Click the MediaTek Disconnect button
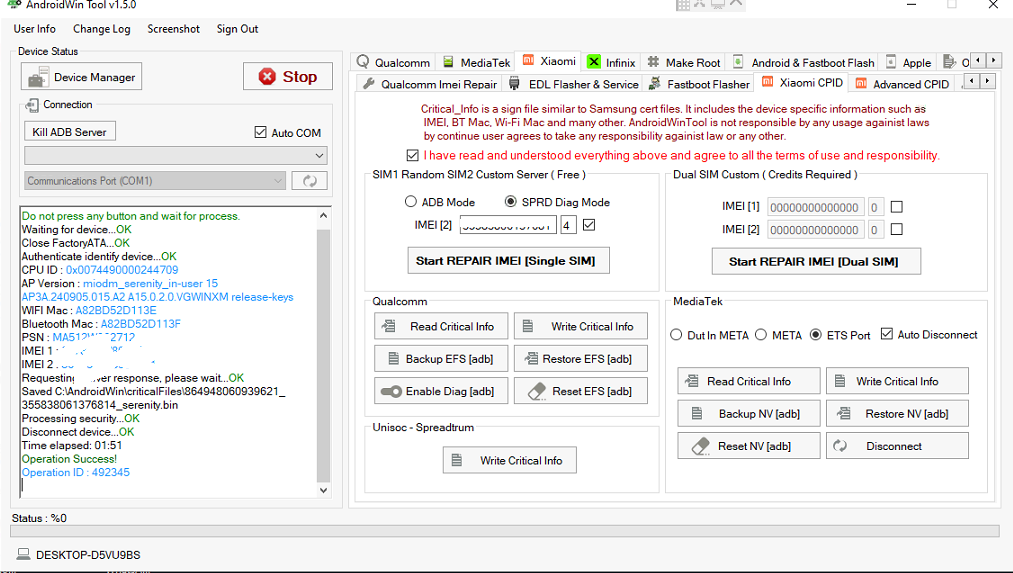This screenshot has height=573, width=1013. tap(897, 446)
